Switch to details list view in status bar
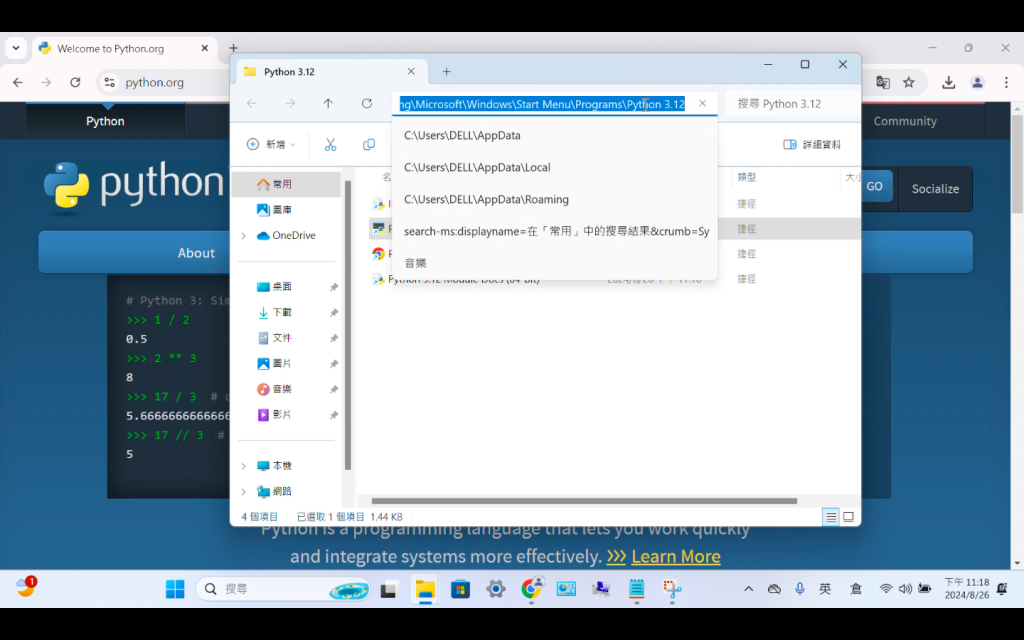This screenshot has height=640, width=1024. point(831,517)
